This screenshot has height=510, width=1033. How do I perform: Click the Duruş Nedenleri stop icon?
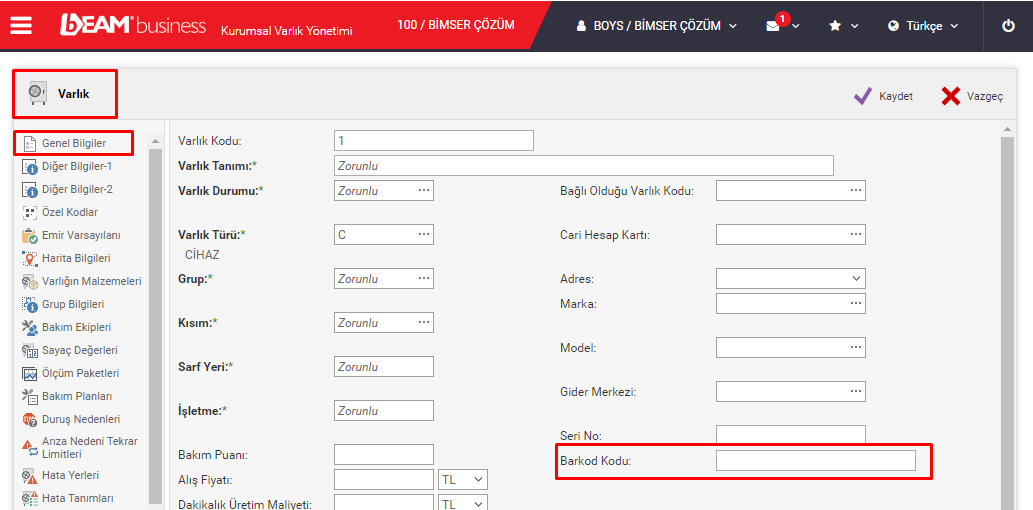click(x=30, y=419)
